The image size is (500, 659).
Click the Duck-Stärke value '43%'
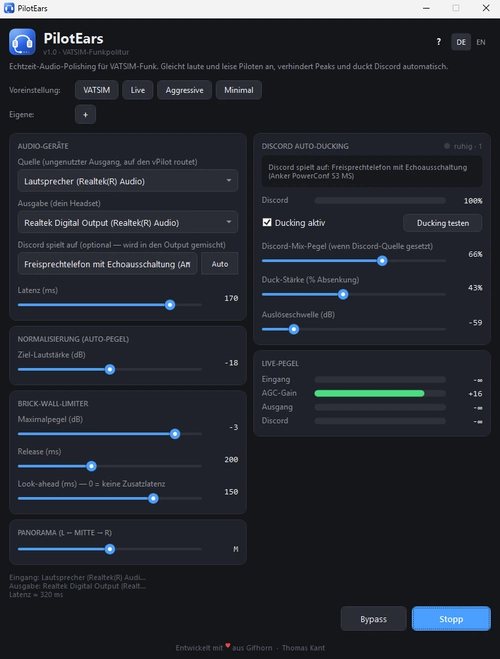[x=475, y=287]
